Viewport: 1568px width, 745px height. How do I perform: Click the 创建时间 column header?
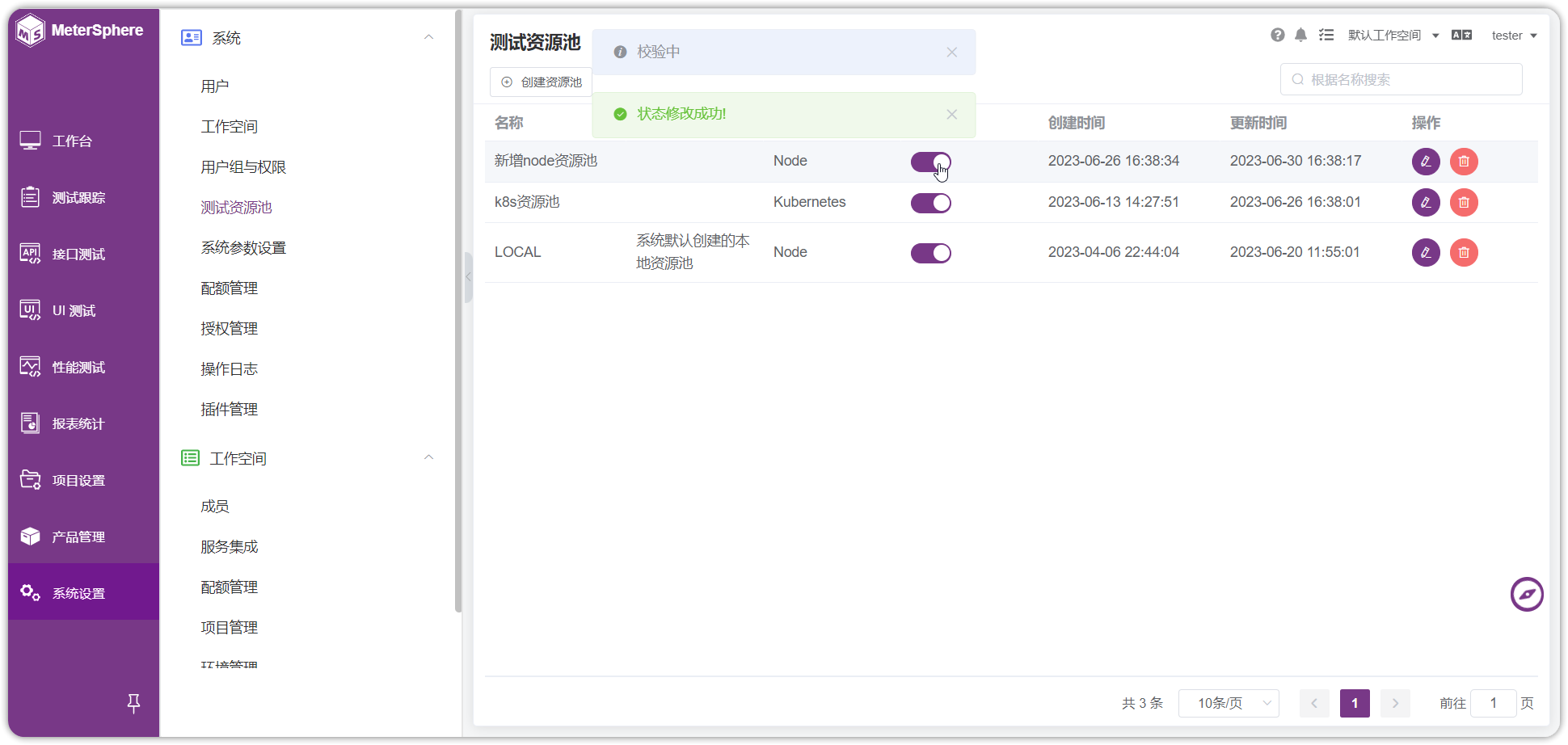tap(1077, 123)
